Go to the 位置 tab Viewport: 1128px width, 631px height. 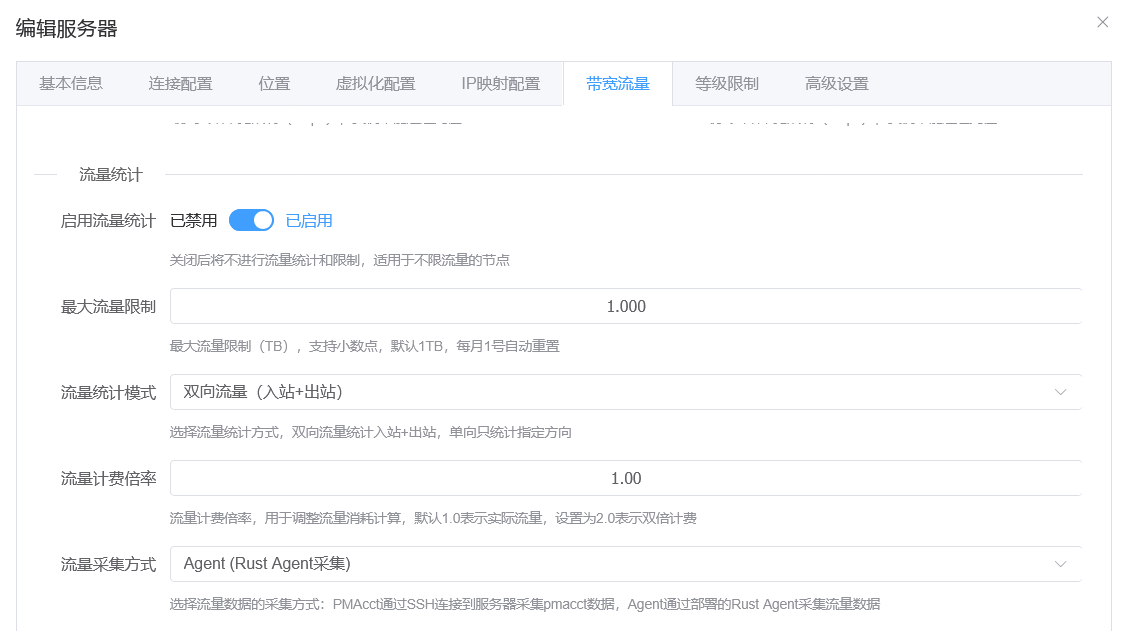click(274, 84)
